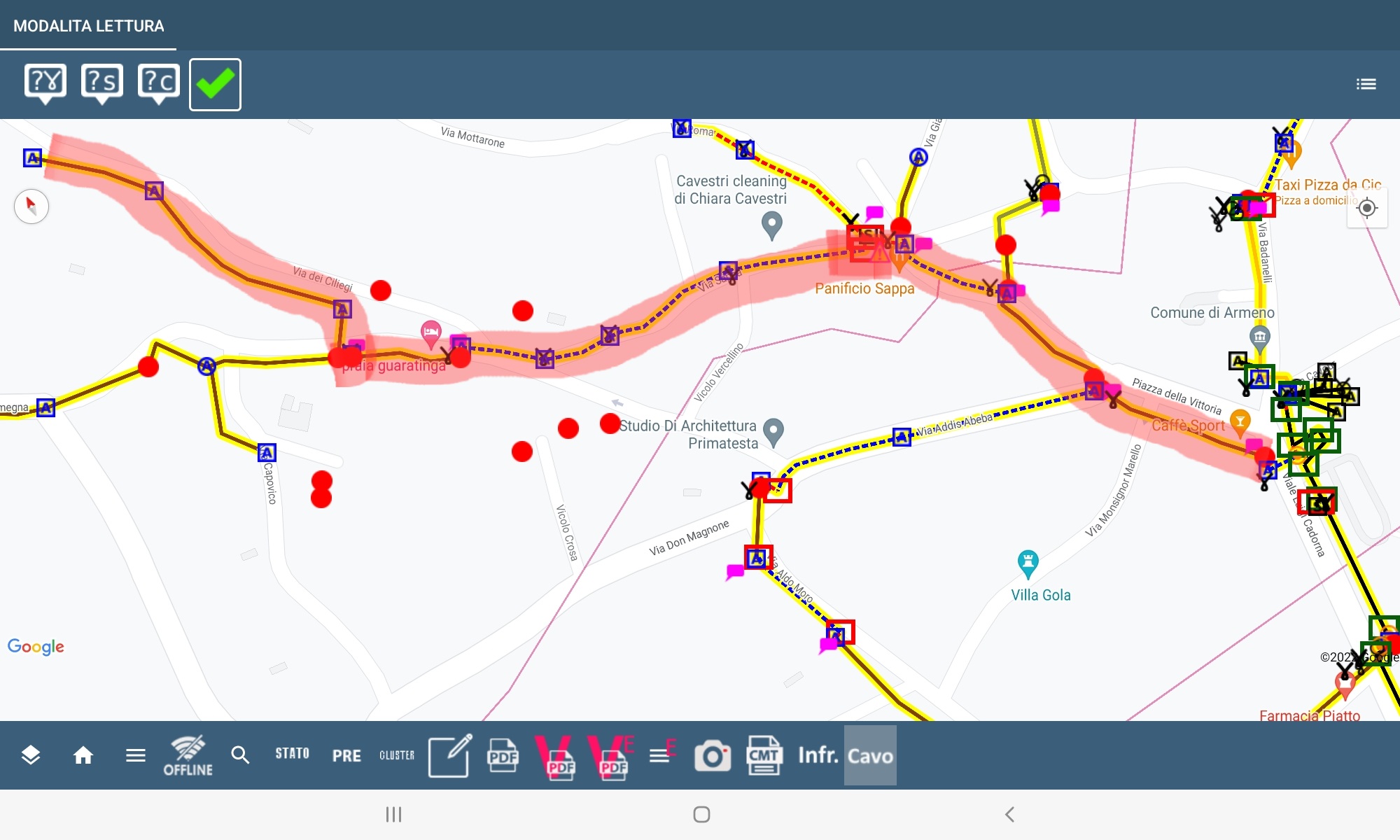Image resolution: width=1400 pixels, height=840 pixels.
Task: Expand the lines E list icon
Action: (x=661, y=754)
